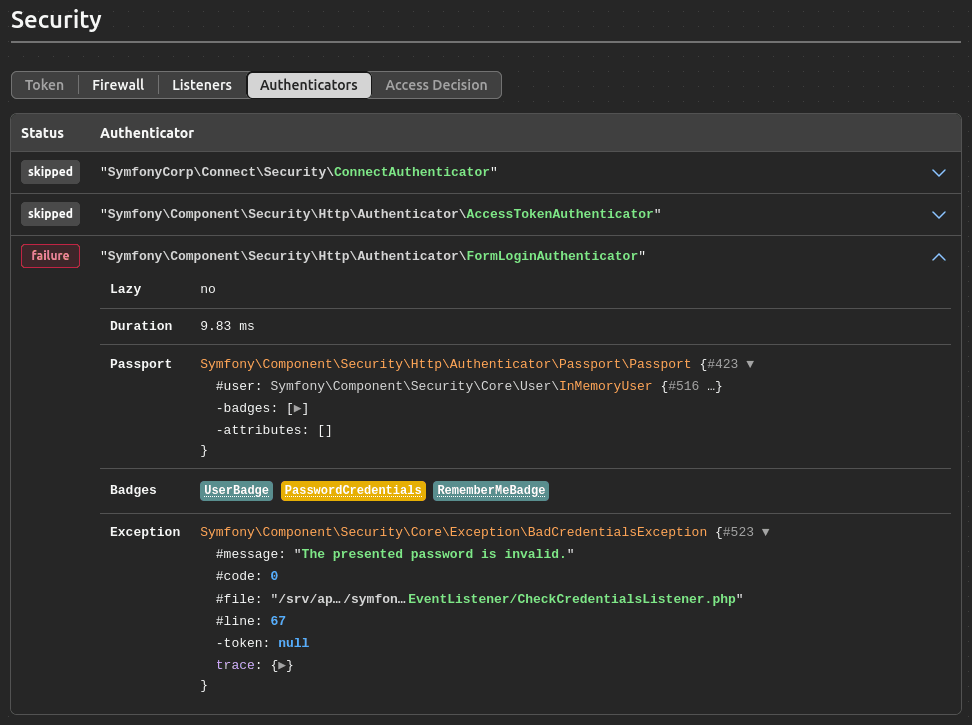Click the skipped status of AccessTokenAuthenticator

[50, 214]
